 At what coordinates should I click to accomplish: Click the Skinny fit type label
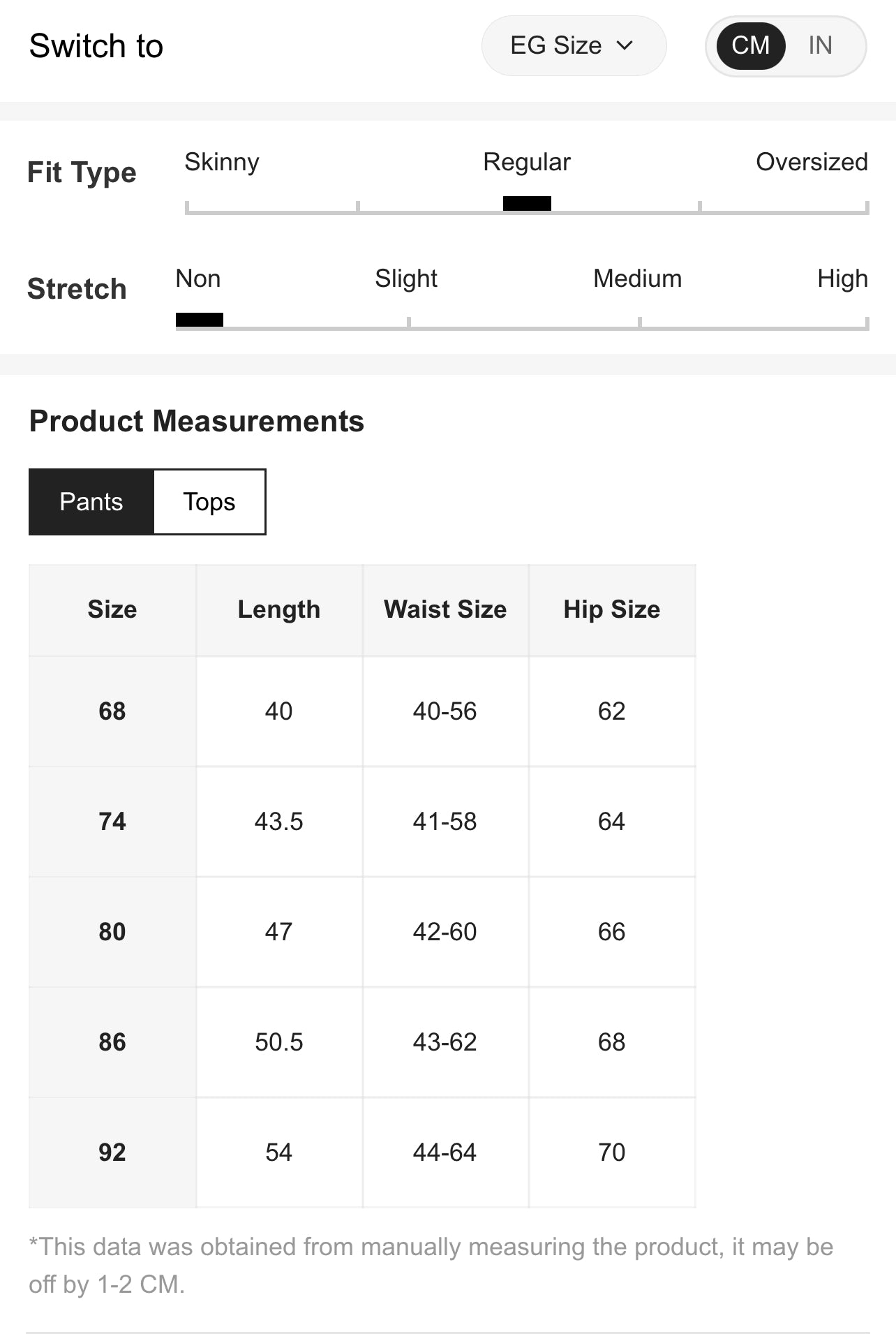coord(222,162)
